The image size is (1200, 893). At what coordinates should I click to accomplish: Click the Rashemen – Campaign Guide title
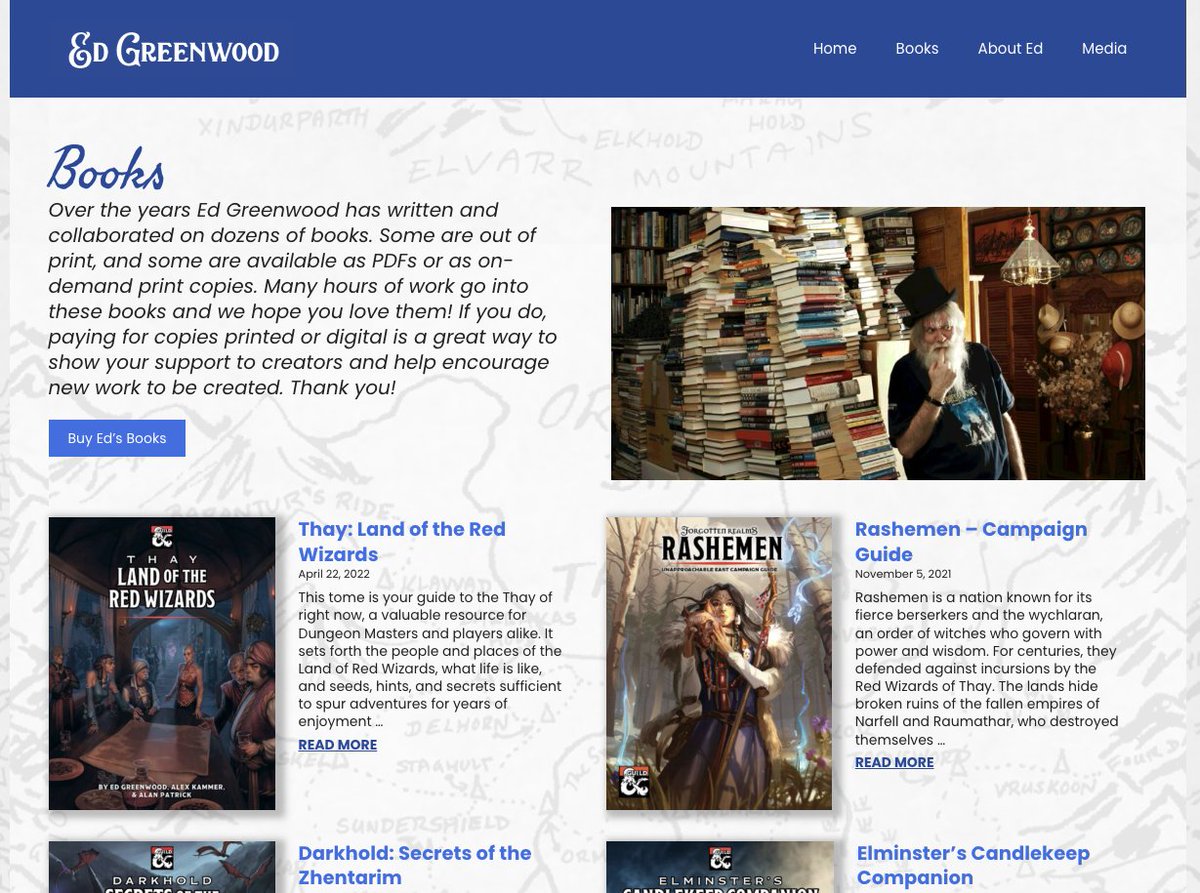point(970,541)
